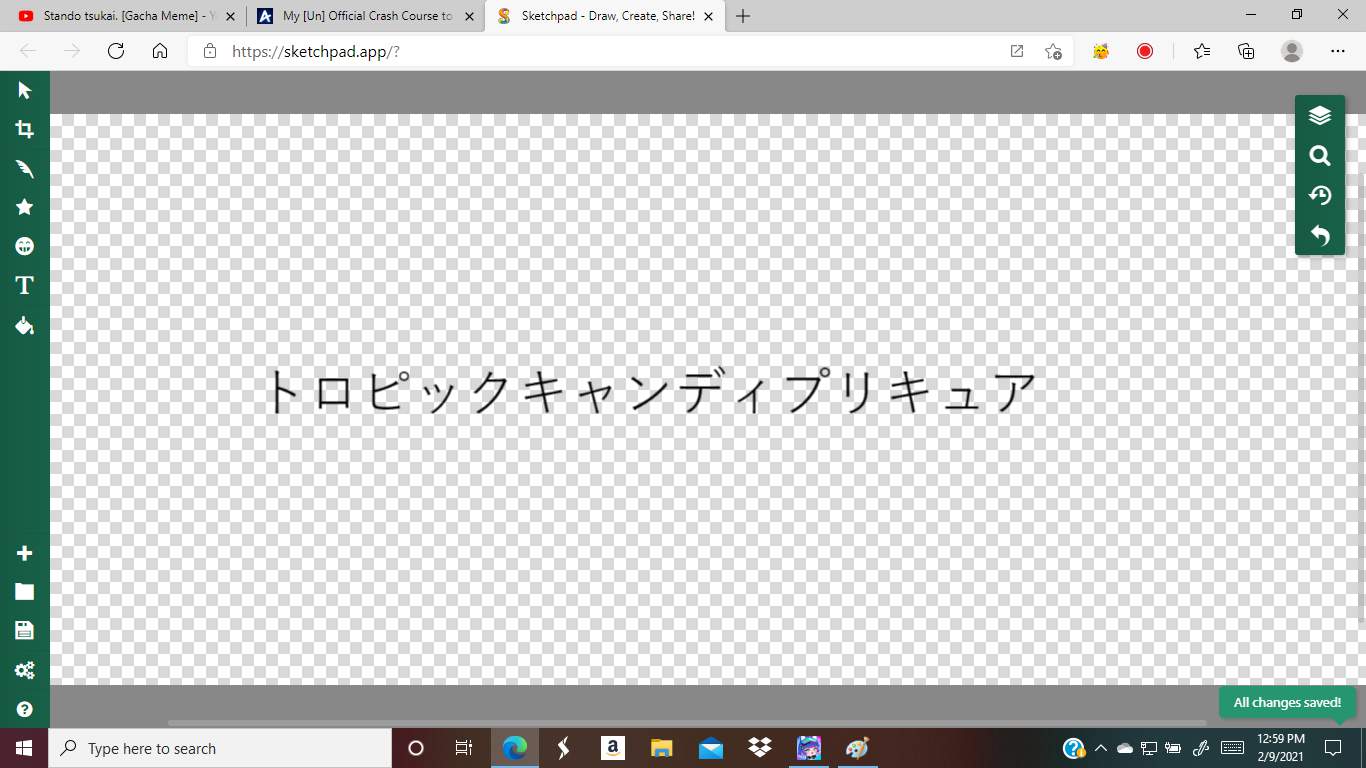Click the Japanese katakana text on canvas

(650, 391)
